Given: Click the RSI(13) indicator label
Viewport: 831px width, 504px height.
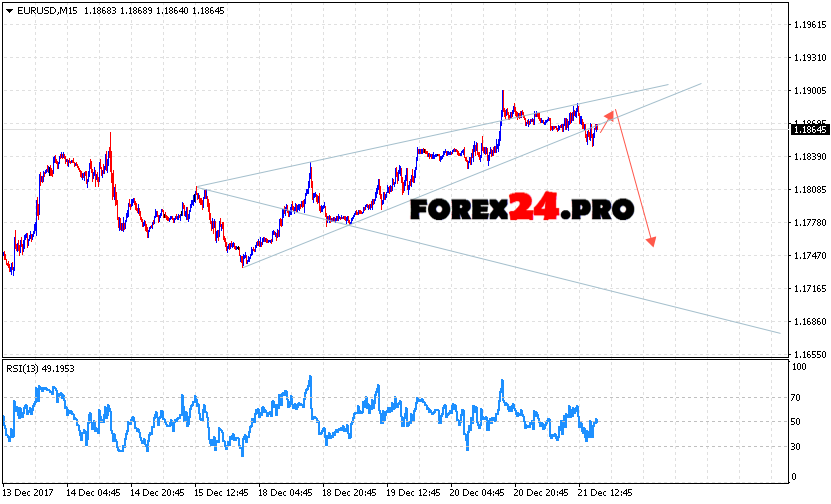Looking at the screenshot, I should coord(25,368).
